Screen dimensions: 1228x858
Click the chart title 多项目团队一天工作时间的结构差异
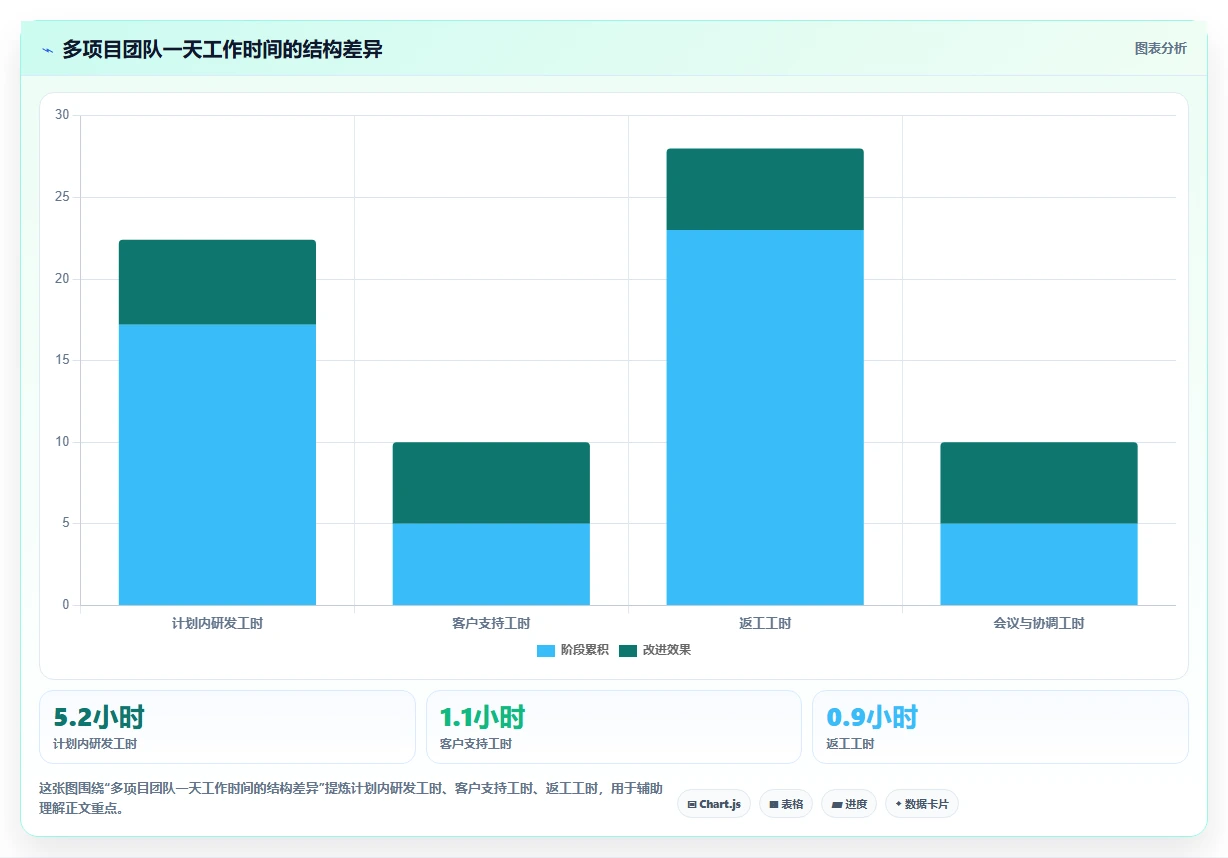pyautogui.click(x=222, y=49)
